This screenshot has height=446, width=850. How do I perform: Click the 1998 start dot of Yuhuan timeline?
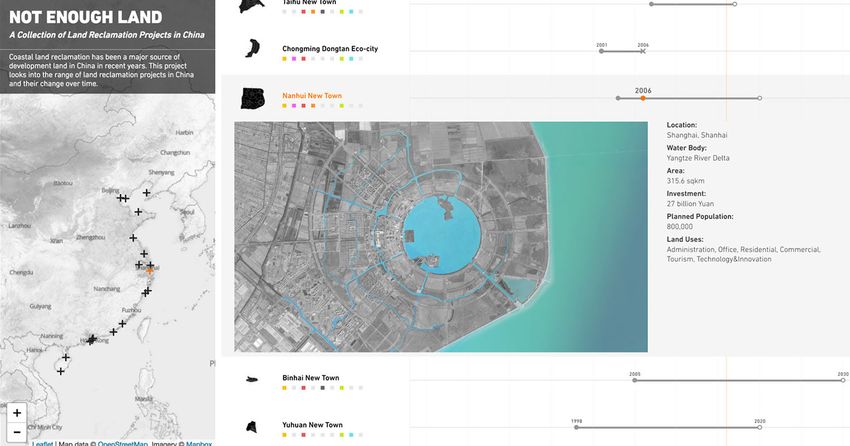pos(576,428)
